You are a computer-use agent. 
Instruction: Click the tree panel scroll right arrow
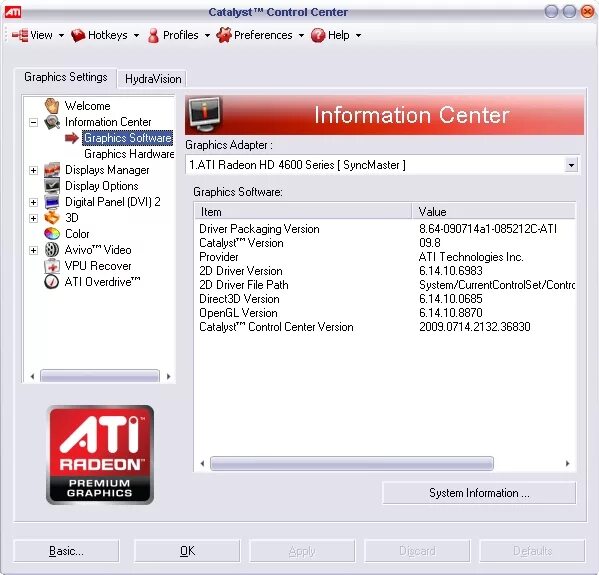[x=168, y=376]
